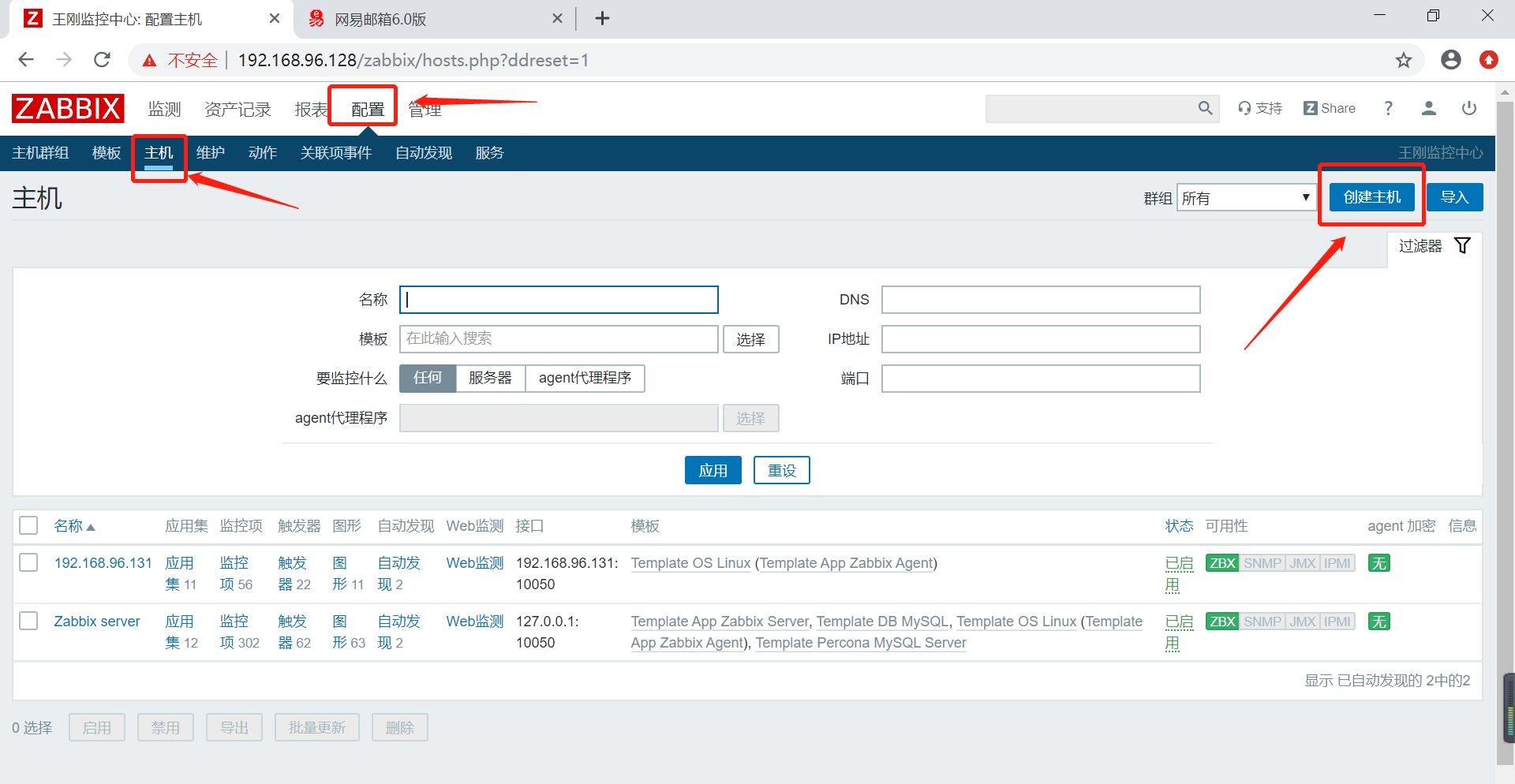The width and height of the screenshot is (1515, 784).
Task: Click the browser address bar URL
Action: pyautogui.click(x=413, y=60)
